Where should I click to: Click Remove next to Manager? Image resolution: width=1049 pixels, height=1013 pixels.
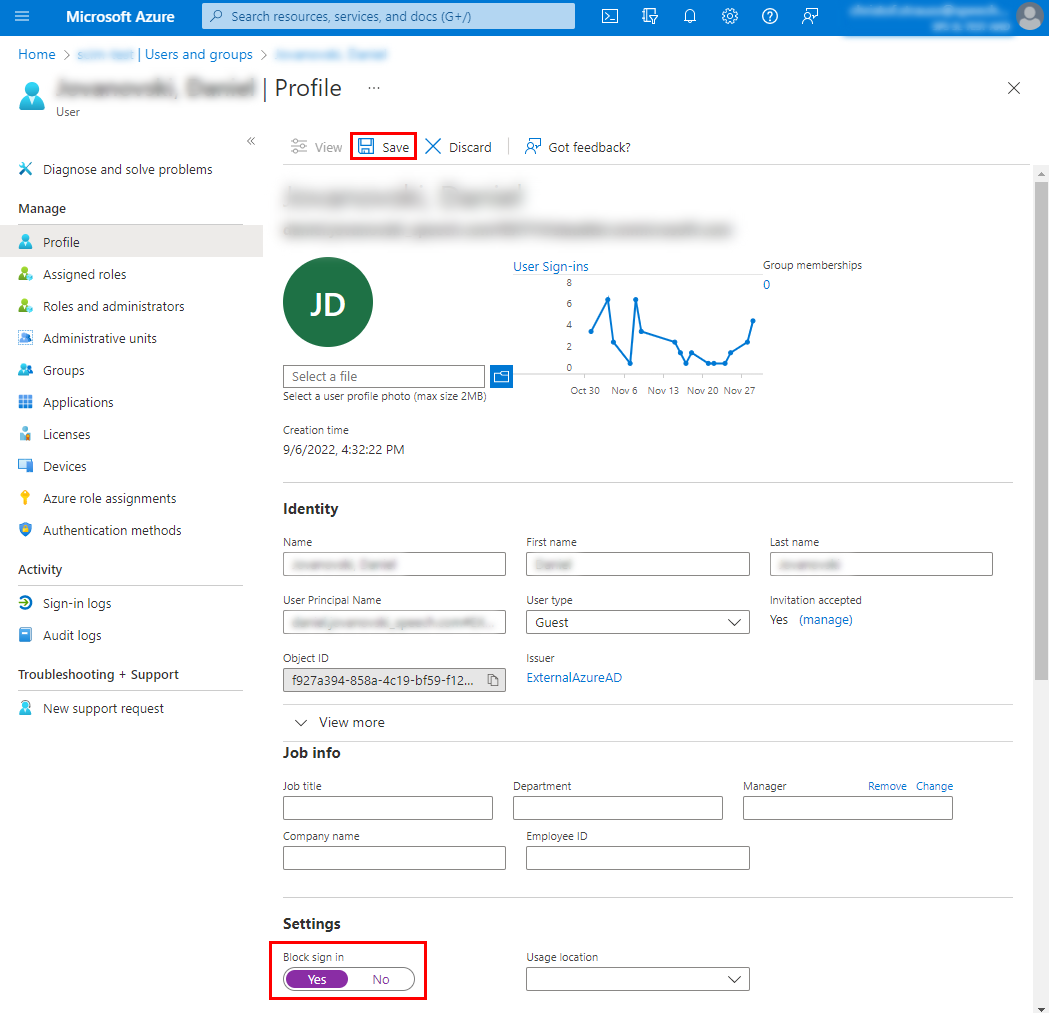click(887, 786)
